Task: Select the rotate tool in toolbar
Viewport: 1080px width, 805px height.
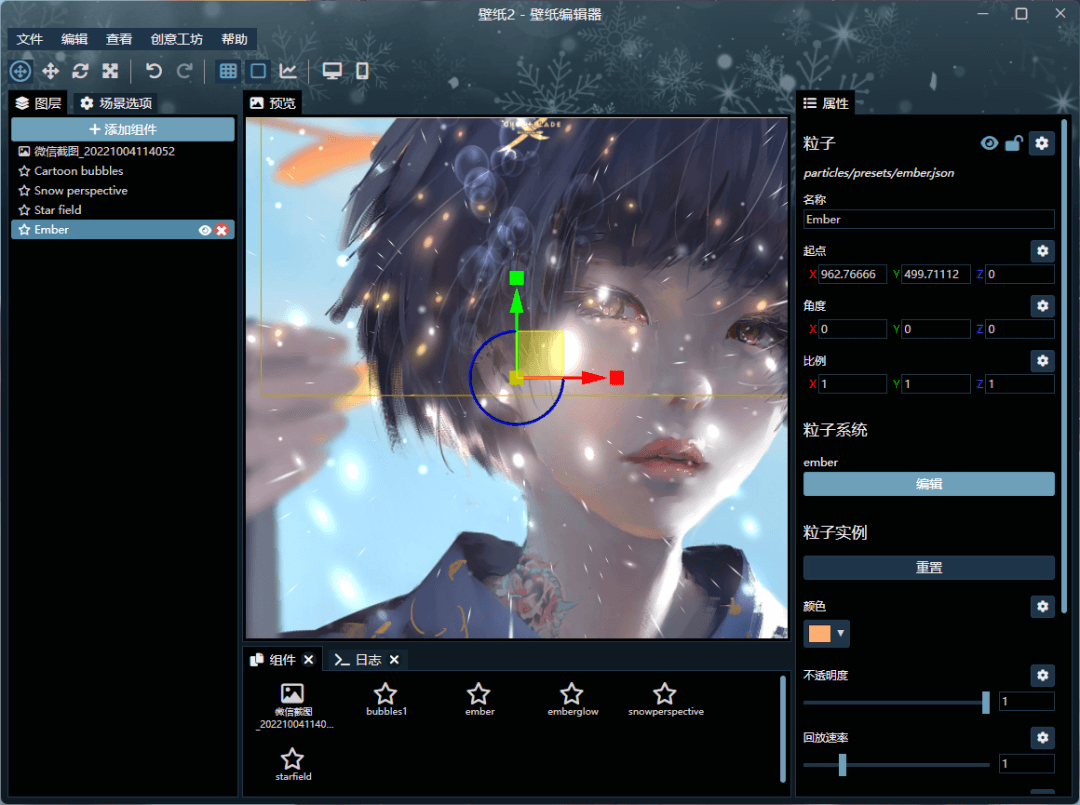Action: [x=80, y=71]
